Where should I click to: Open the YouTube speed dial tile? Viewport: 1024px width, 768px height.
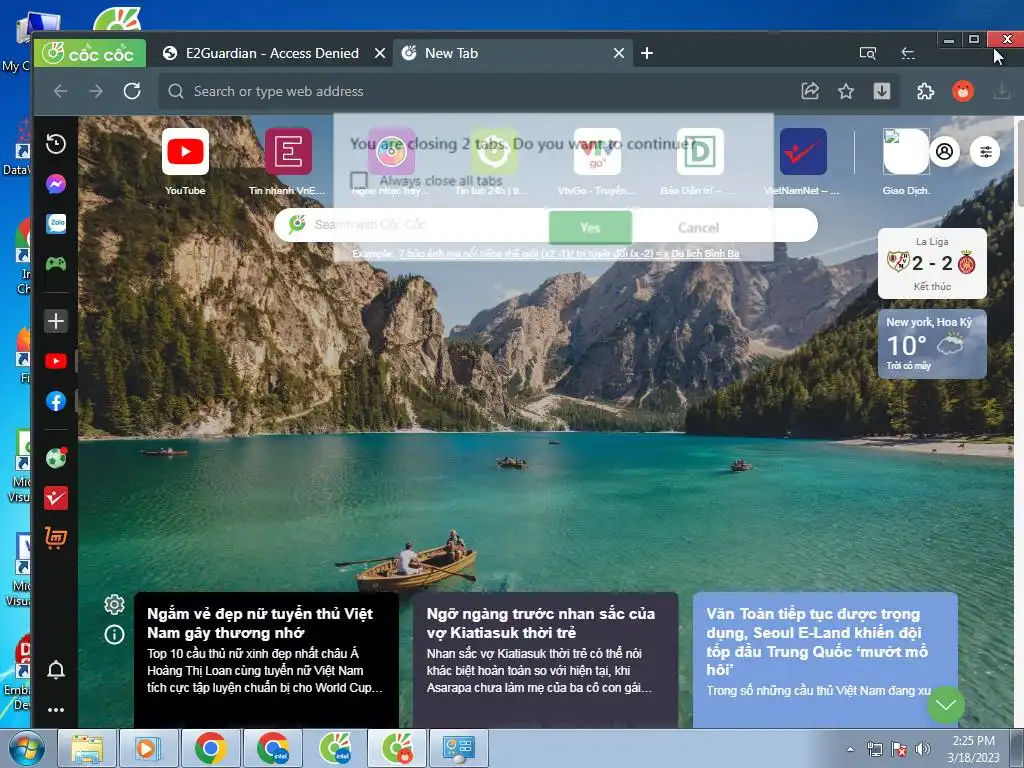click(x=185, y=162)
